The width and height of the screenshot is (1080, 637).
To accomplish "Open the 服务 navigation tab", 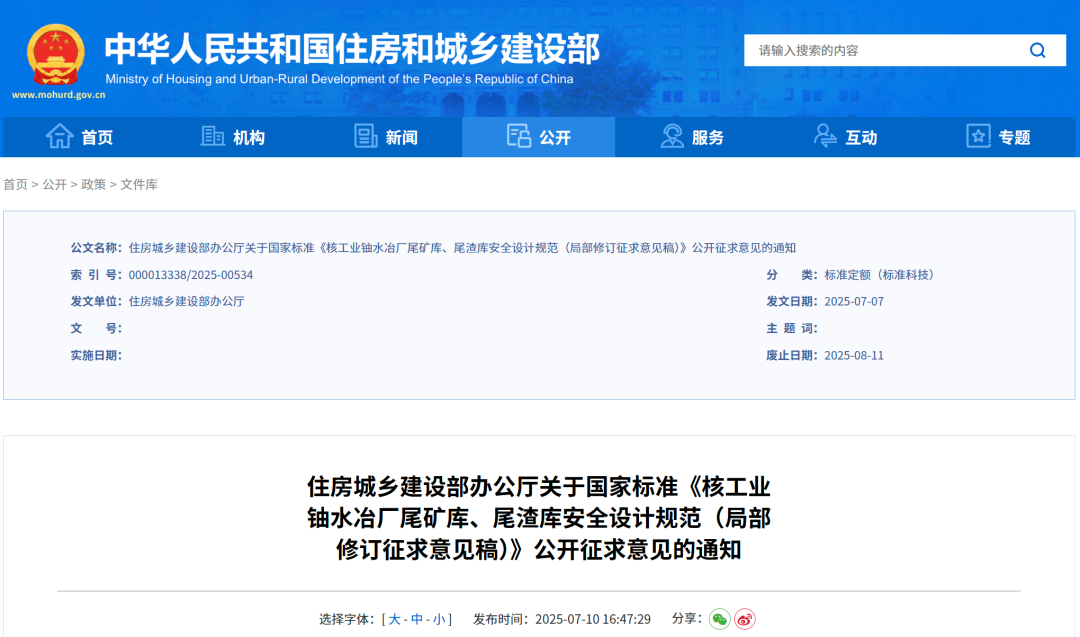I will coord(692,137).
